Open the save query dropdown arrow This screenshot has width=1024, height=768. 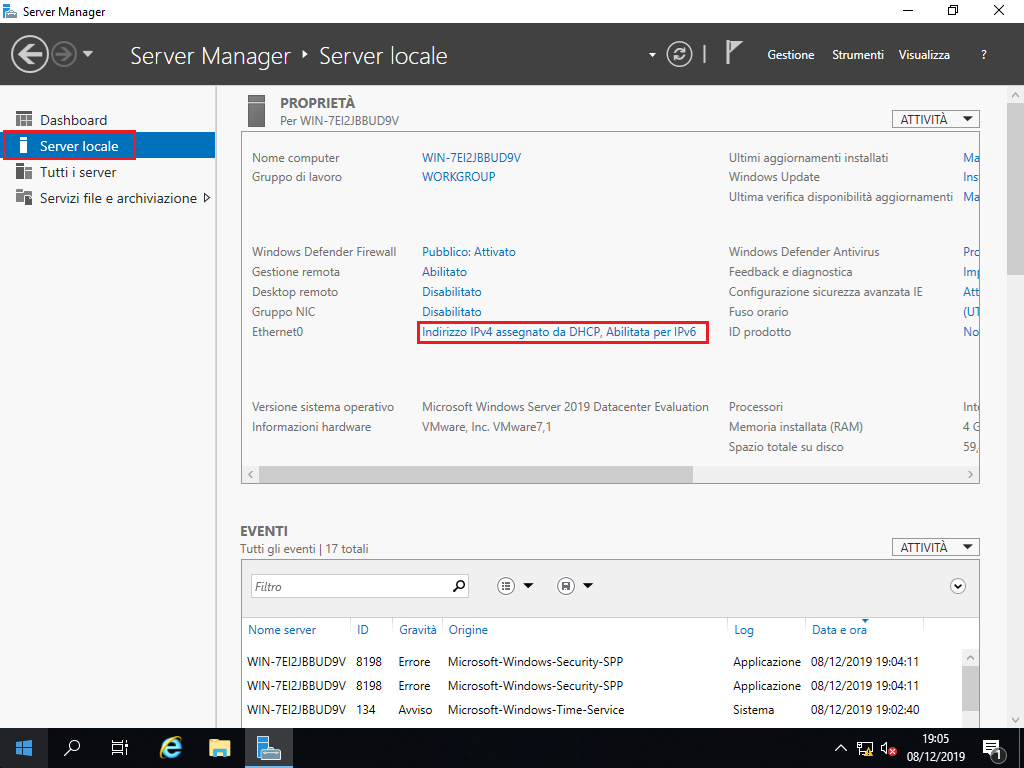(x=588, y=586)
